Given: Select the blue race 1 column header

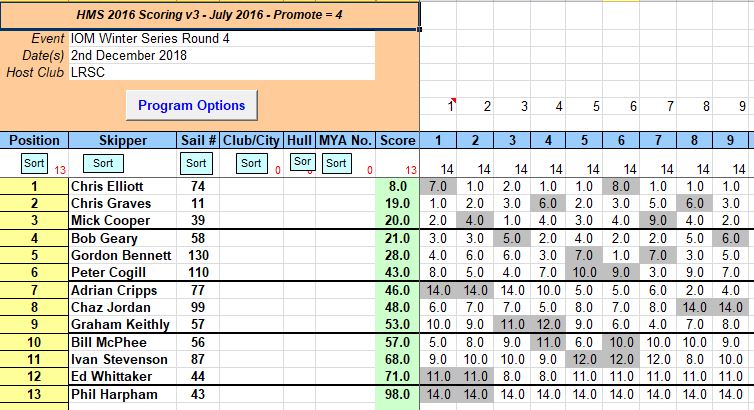Looking at the screenshot, I should click(x=438, y=141).
